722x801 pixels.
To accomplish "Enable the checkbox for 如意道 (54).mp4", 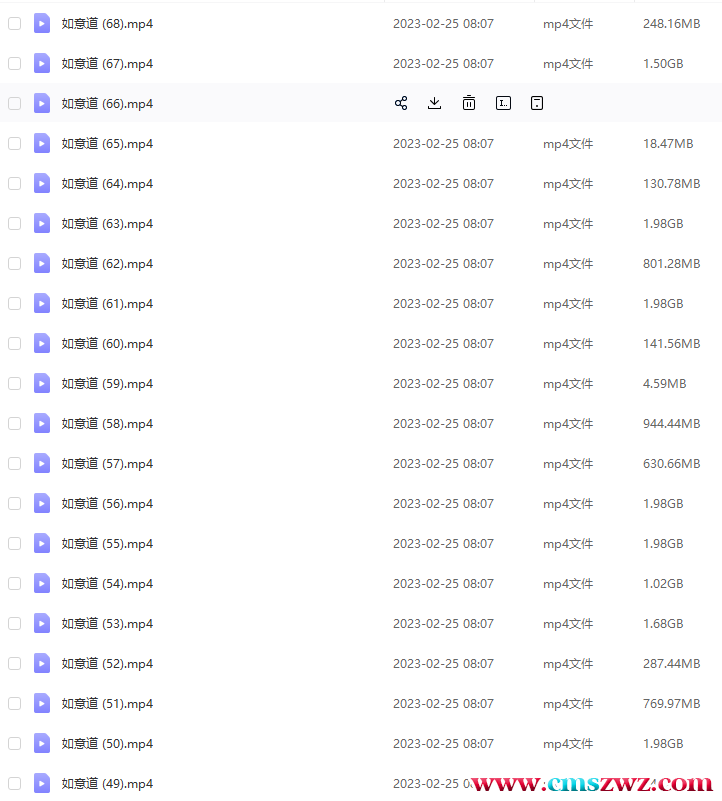I will coord(14,583).
